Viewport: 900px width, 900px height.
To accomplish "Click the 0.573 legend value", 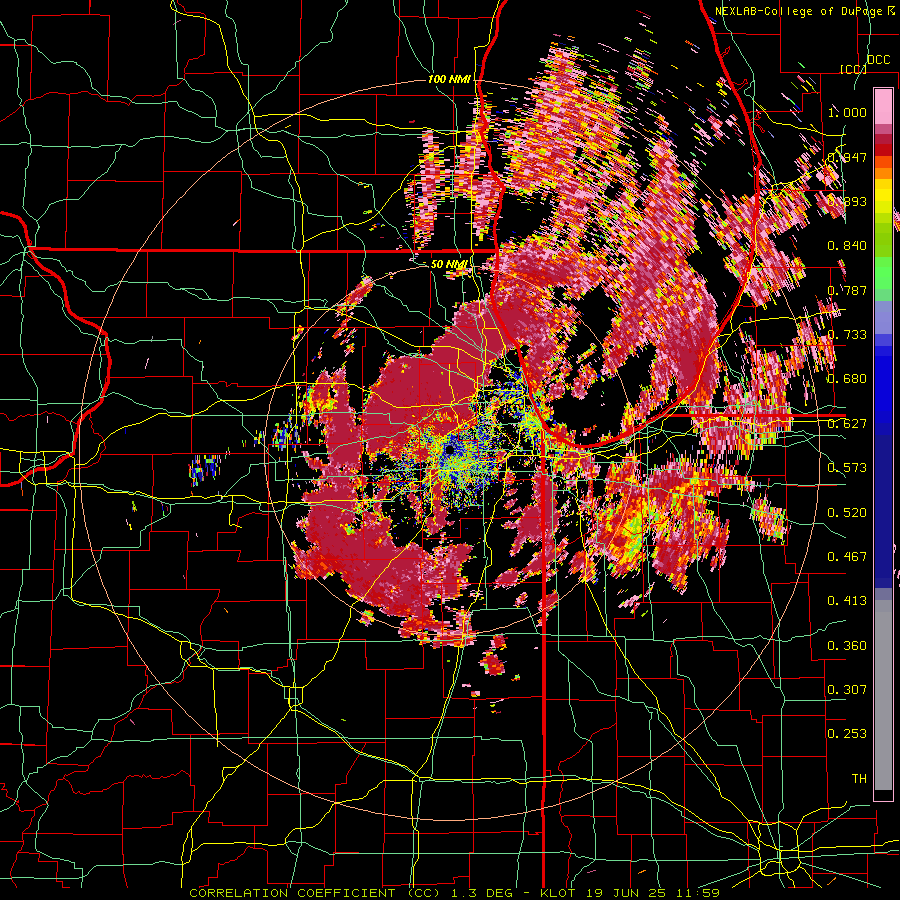I will (x=847, y=468).
